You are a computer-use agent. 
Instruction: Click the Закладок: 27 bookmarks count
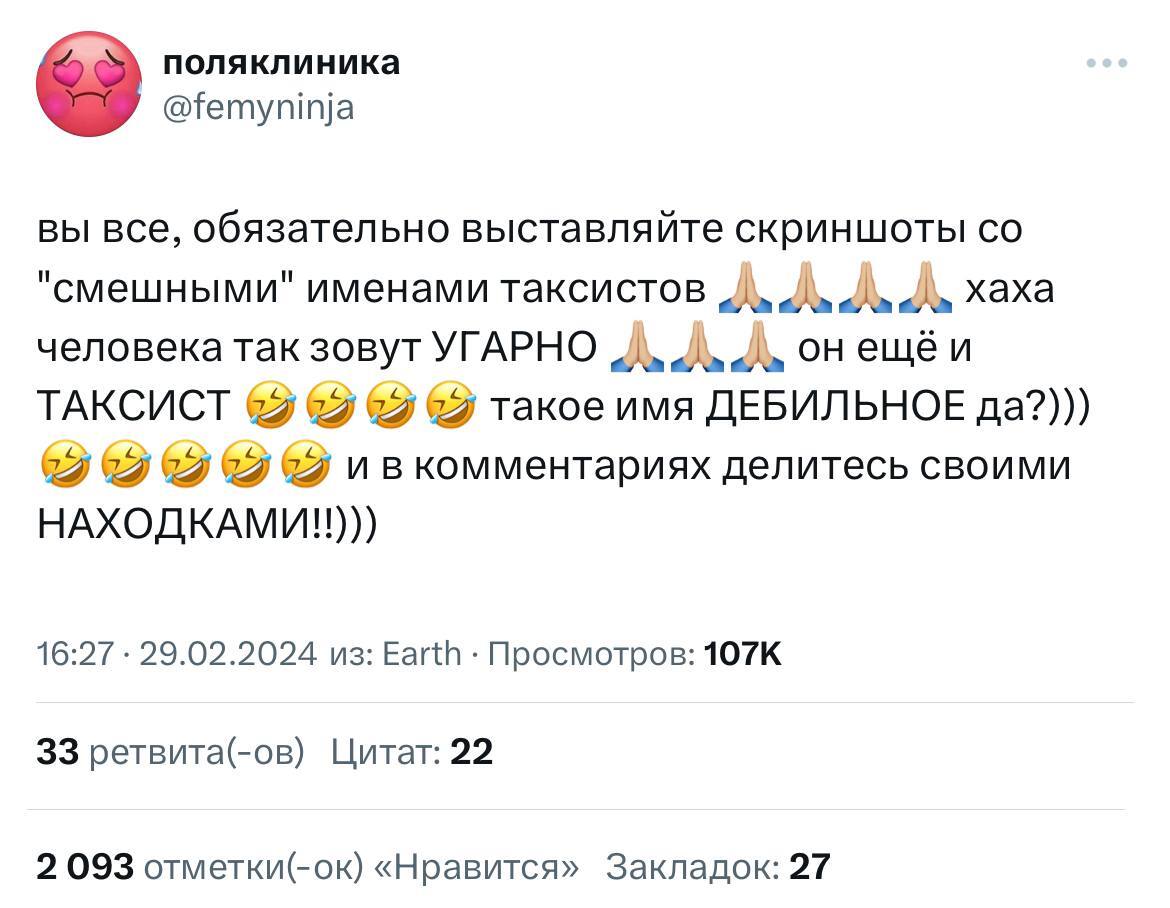(718, 867)
